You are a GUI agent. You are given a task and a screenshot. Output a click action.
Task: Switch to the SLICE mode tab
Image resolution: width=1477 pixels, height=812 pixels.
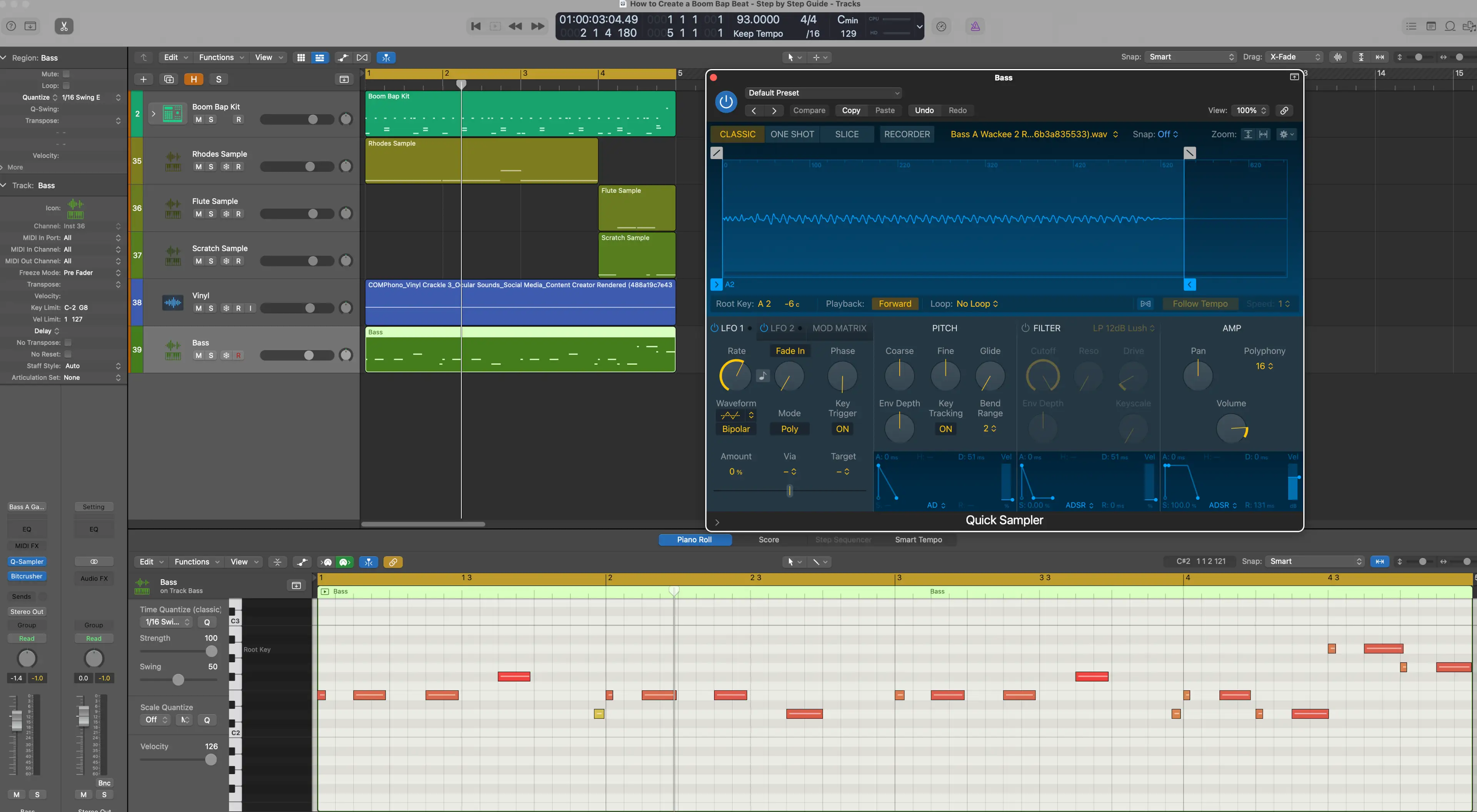pos(846,135)
